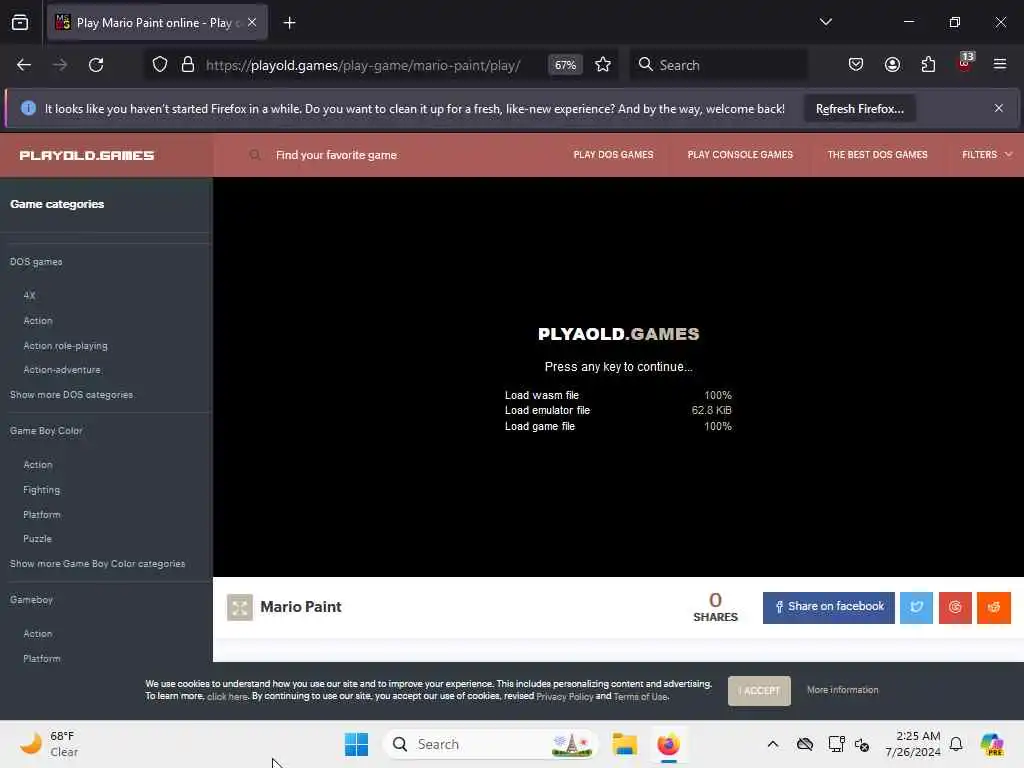This screenshot has width=1024, height=768.
Task: Click the forward navigation arrow
Action: coord(59,65)
